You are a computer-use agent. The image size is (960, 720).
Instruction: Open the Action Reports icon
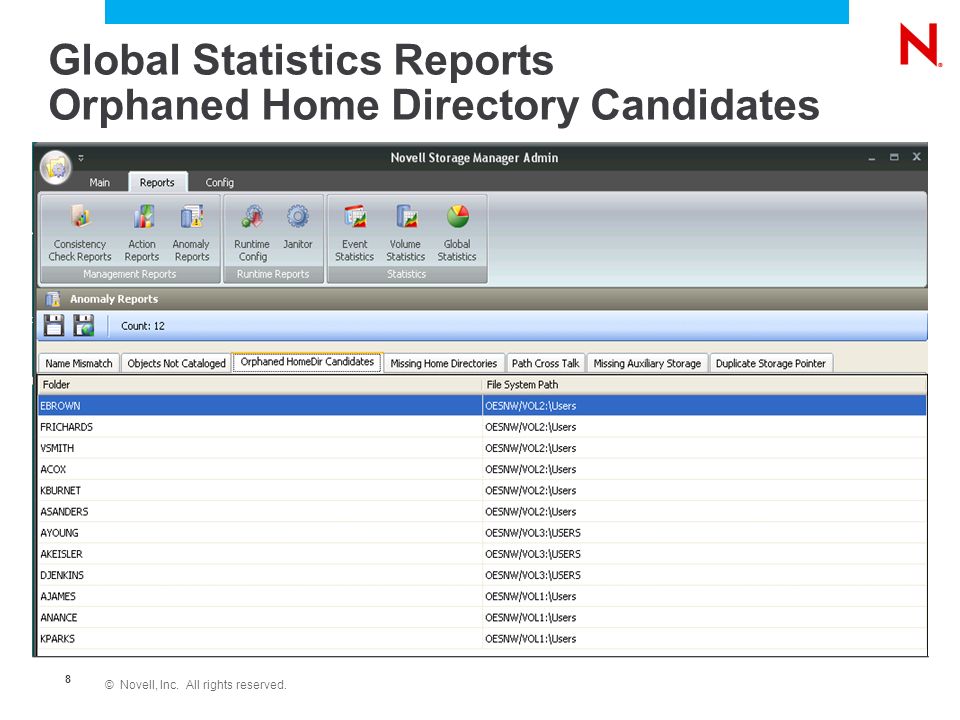pos(142,233)
